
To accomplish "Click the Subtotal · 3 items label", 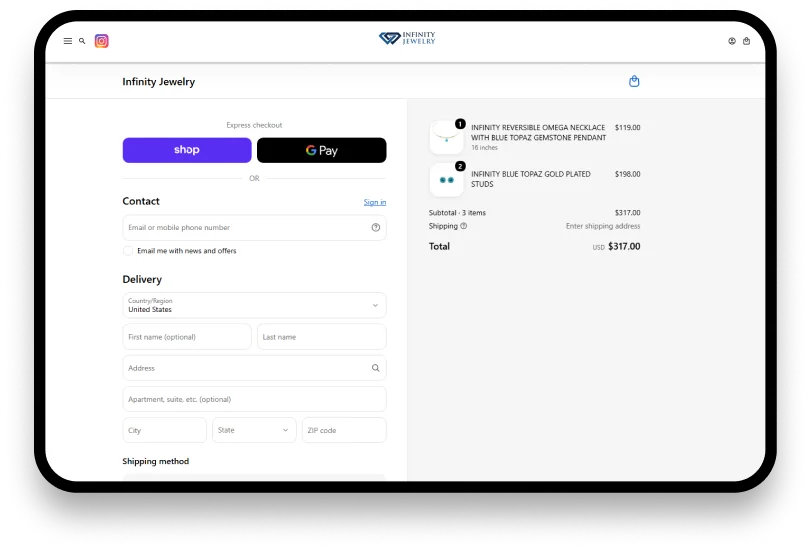I will [x=457, y=213].
